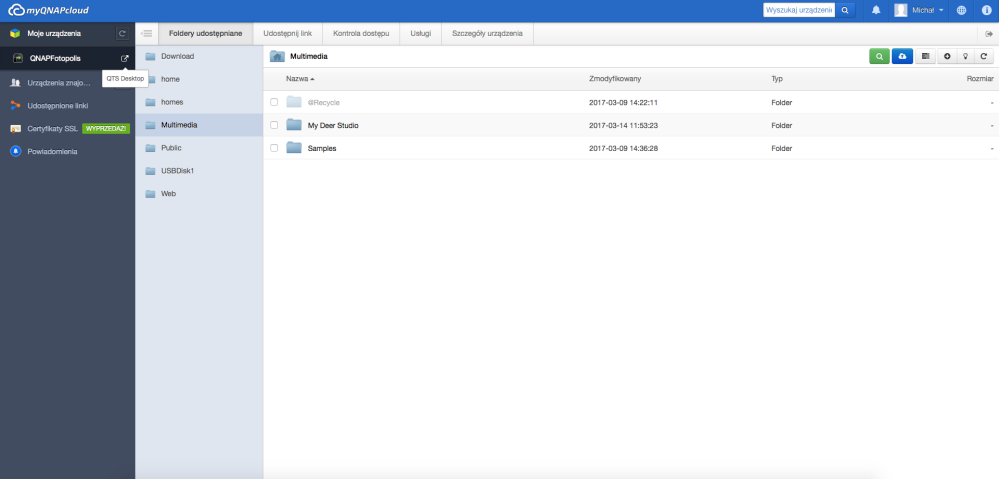Viewport: 999px width, 479px height.
Task: Open Udostępnione linki in sidebar
Action: (57, 105)
